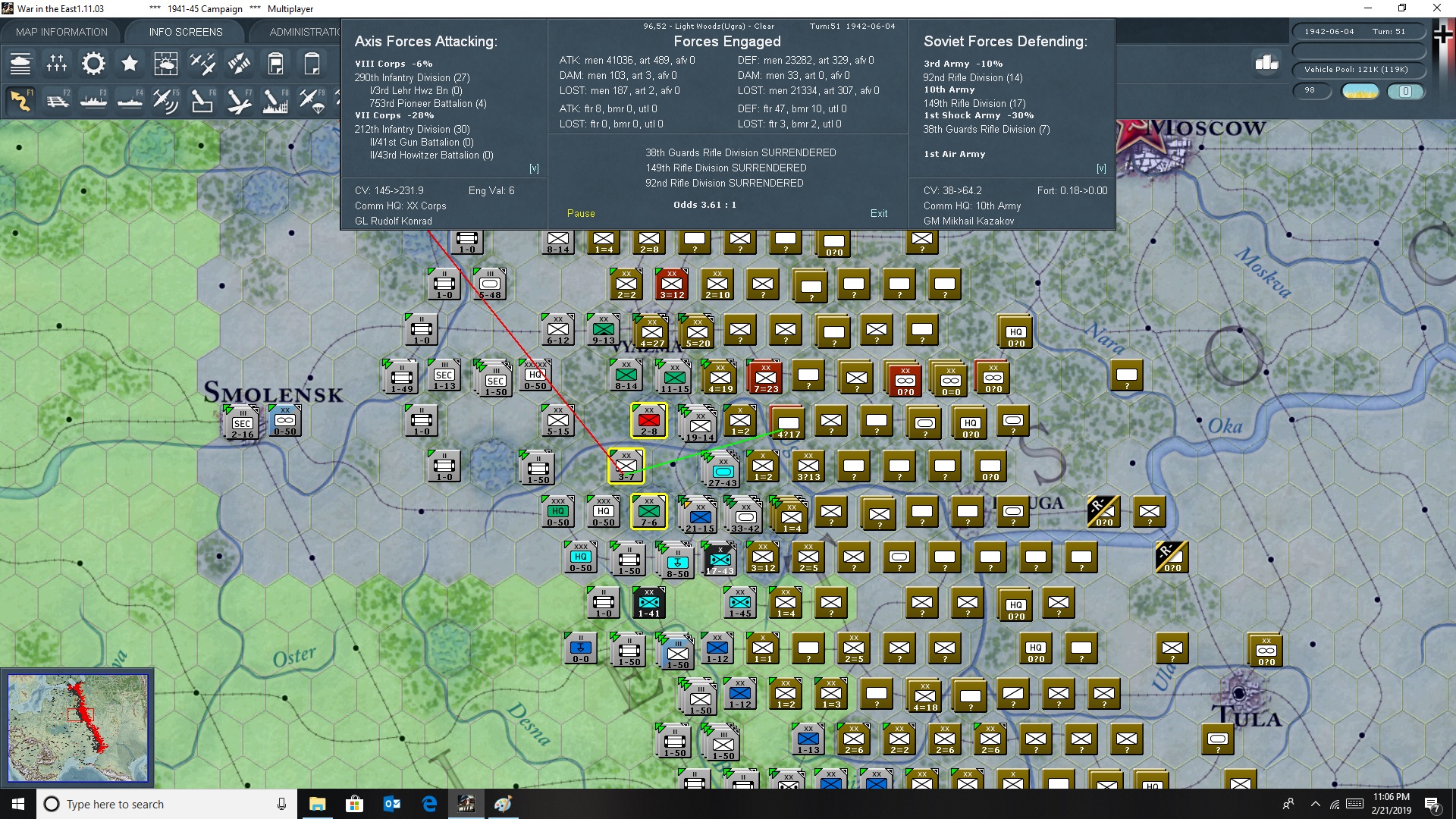Switch to the MAP INFORMATION tab
This screenshot has height=819, width=1456.
61,32
